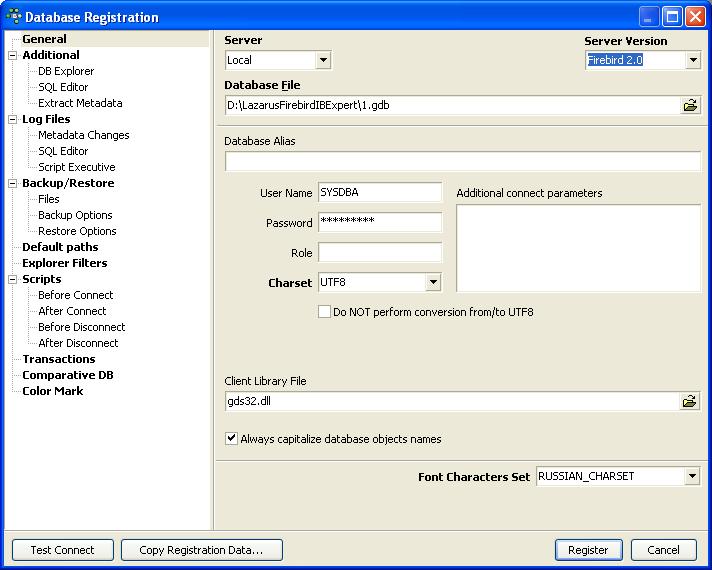Click the Database Alias field
The width and height of the screenshot is (712, 570).
pos(463,161)
